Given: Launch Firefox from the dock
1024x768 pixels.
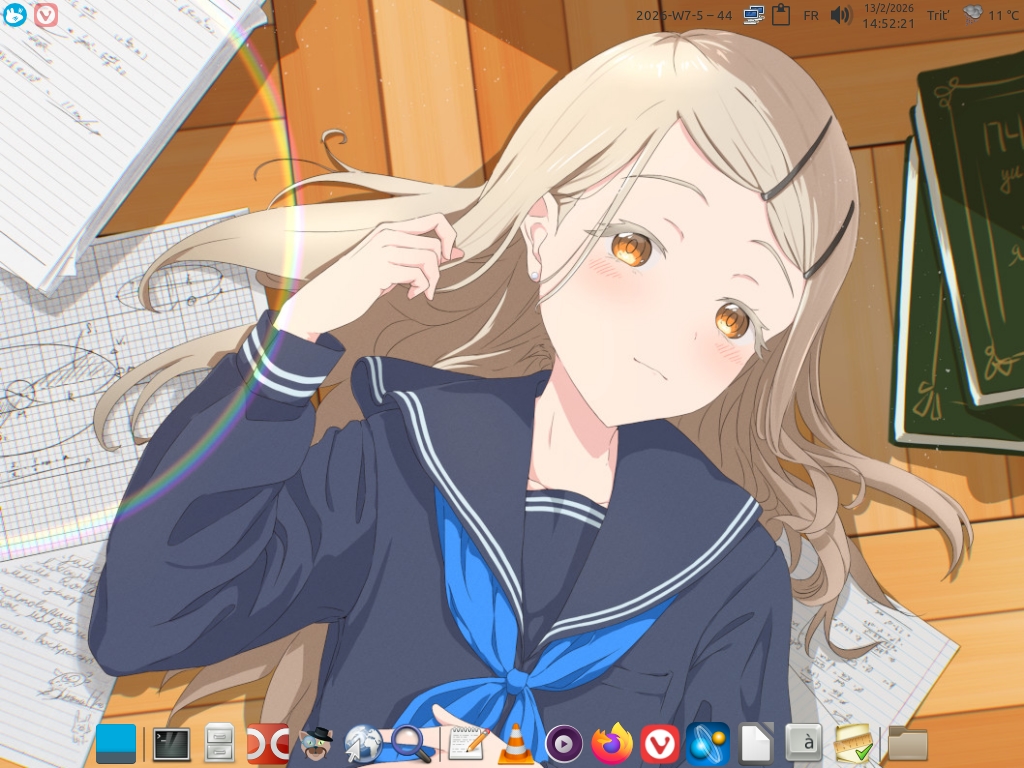Looking at the screenshot, I should click(x=612, y=744).
